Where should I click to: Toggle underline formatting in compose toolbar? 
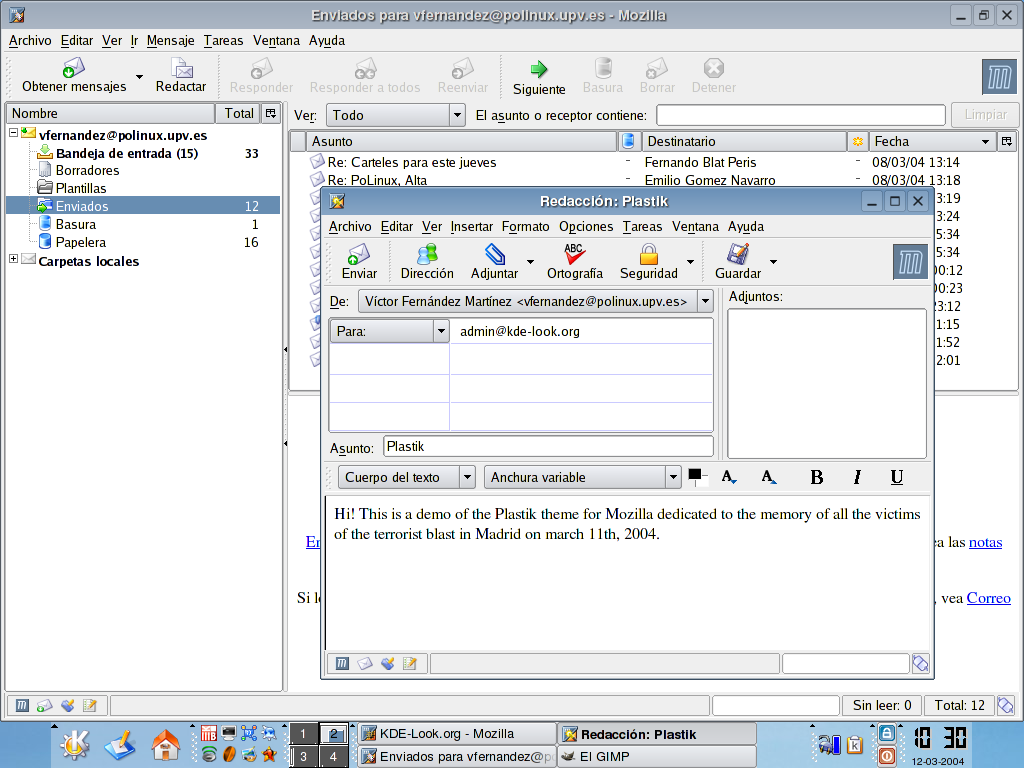coord(897,477)
